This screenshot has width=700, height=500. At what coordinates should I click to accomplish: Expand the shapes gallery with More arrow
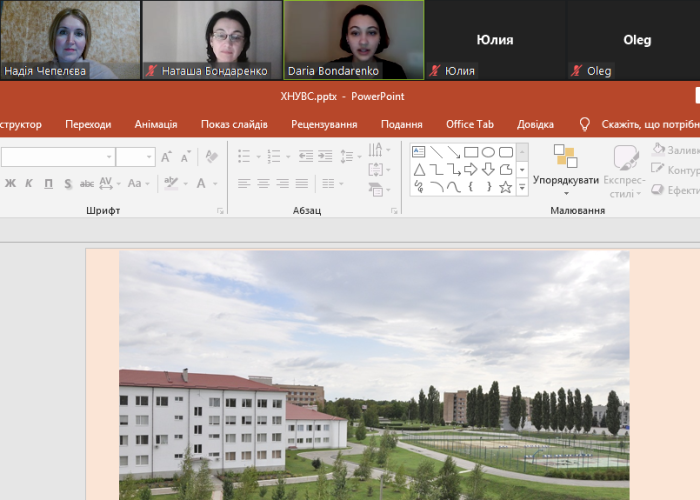522,187
